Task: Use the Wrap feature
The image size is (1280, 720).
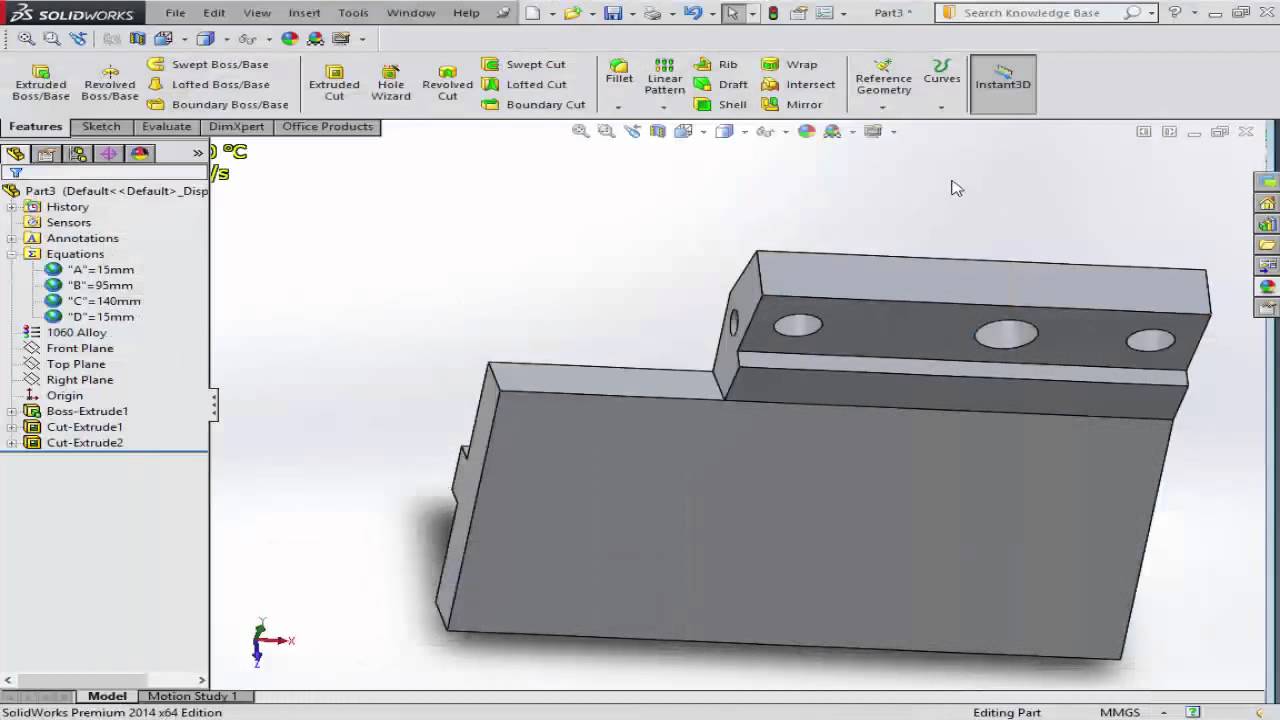Action: [x=790, y=64]
